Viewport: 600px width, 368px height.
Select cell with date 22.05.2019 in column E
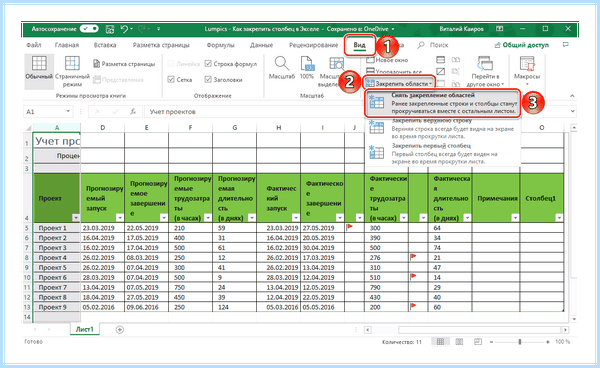click(146, 228)
